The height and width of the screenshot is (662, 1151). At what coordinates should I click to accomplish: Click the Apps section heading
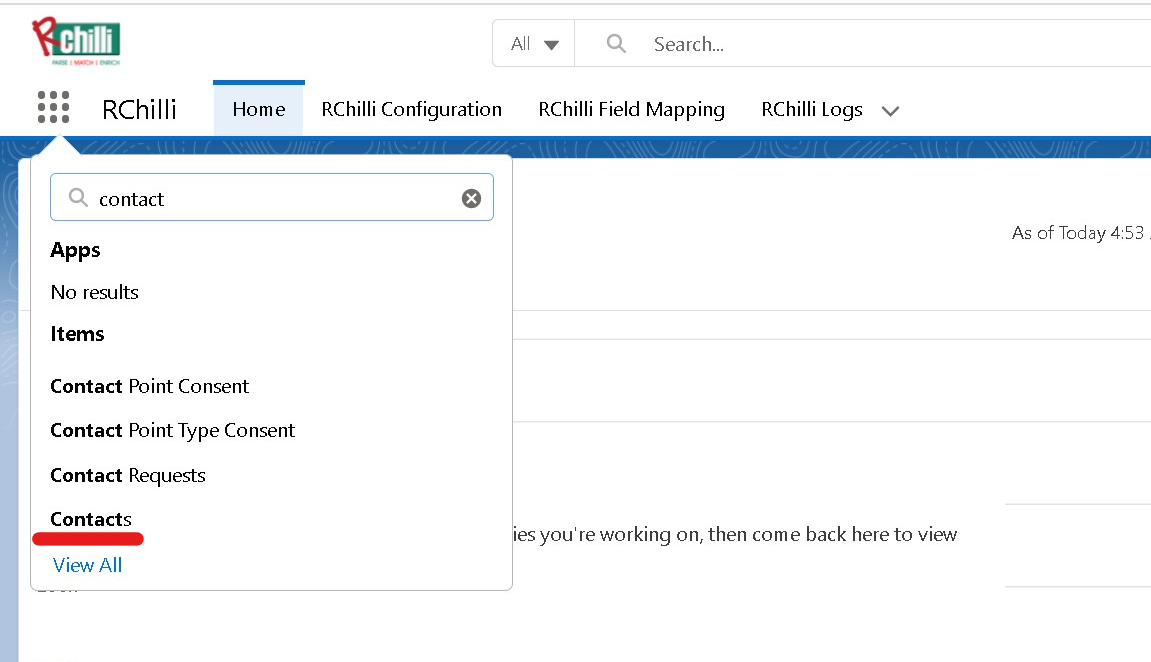point(76,250)
